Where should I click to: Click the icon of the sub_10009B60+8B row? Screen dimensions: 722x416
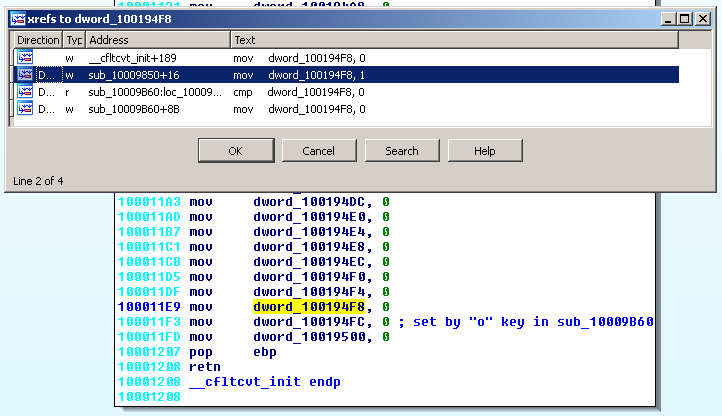click(25, 109)
